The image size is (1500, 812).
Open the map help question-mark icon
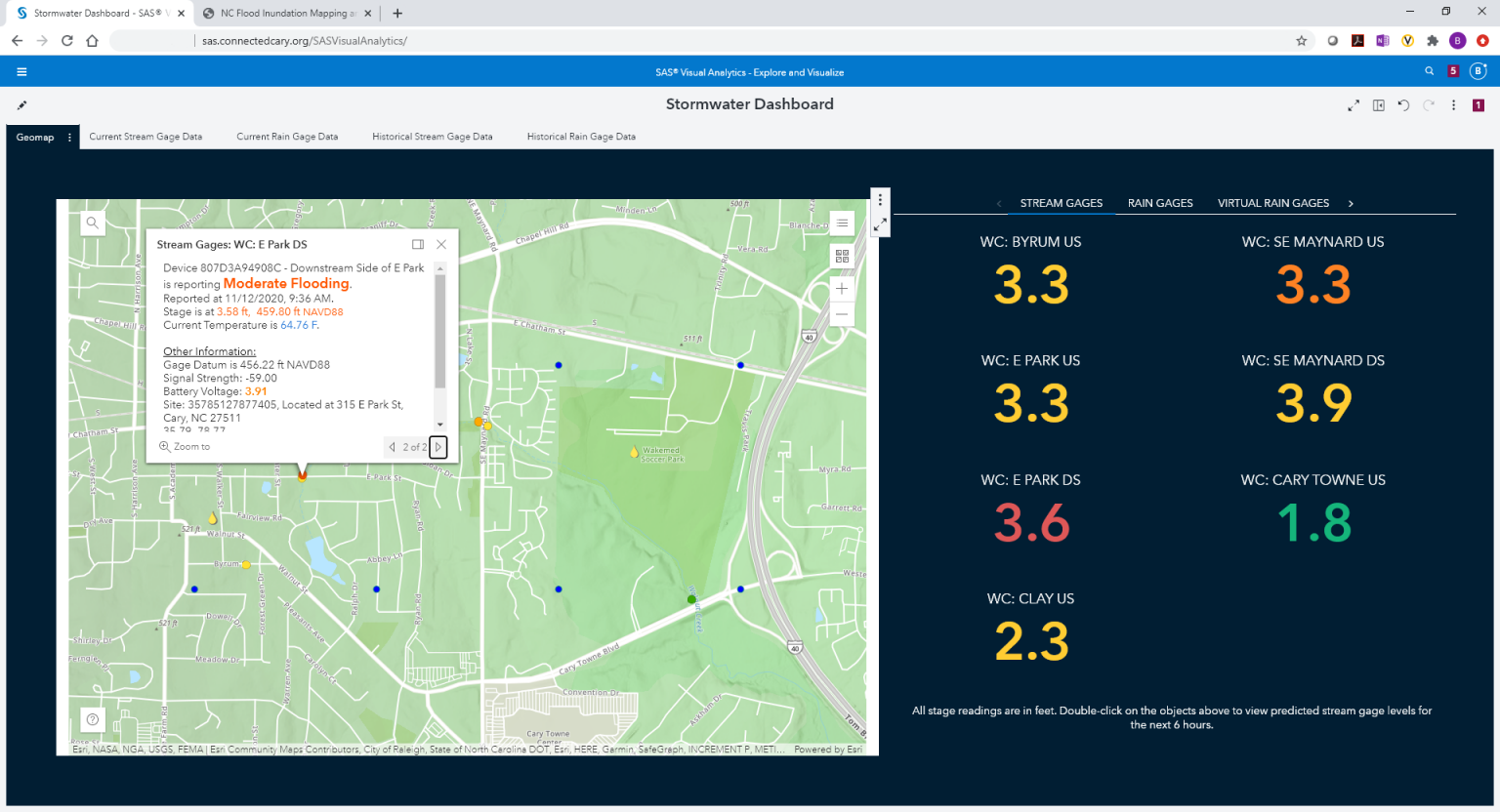click(x=92, y=719)
